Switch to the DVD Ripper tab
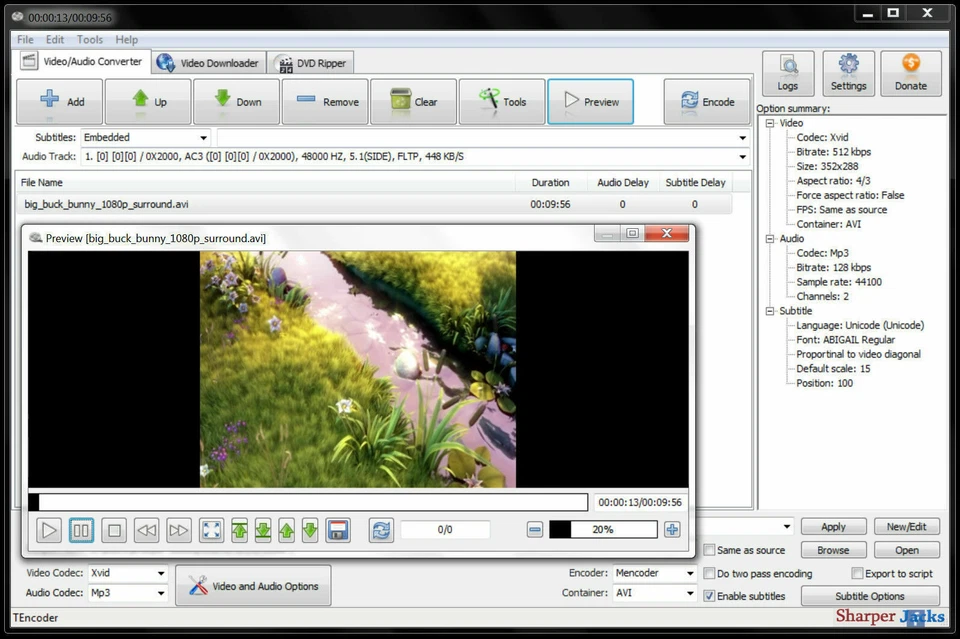The width and height of the screenshot is (960, 639). click(310, 62)
